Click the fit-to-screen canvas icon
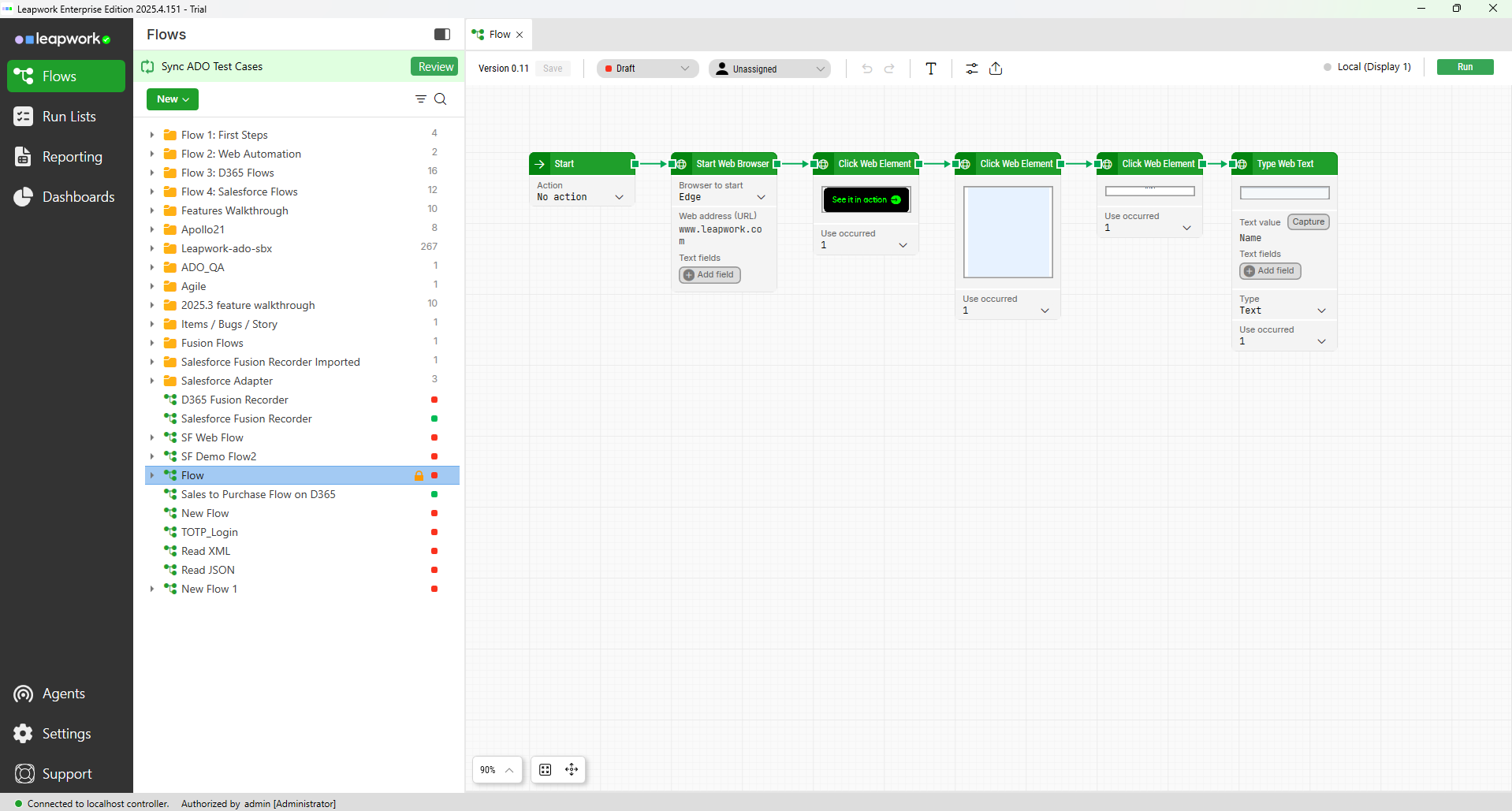Image resolution: width=1512 pixels, height=811 pixels. click(x=546, y=770)
